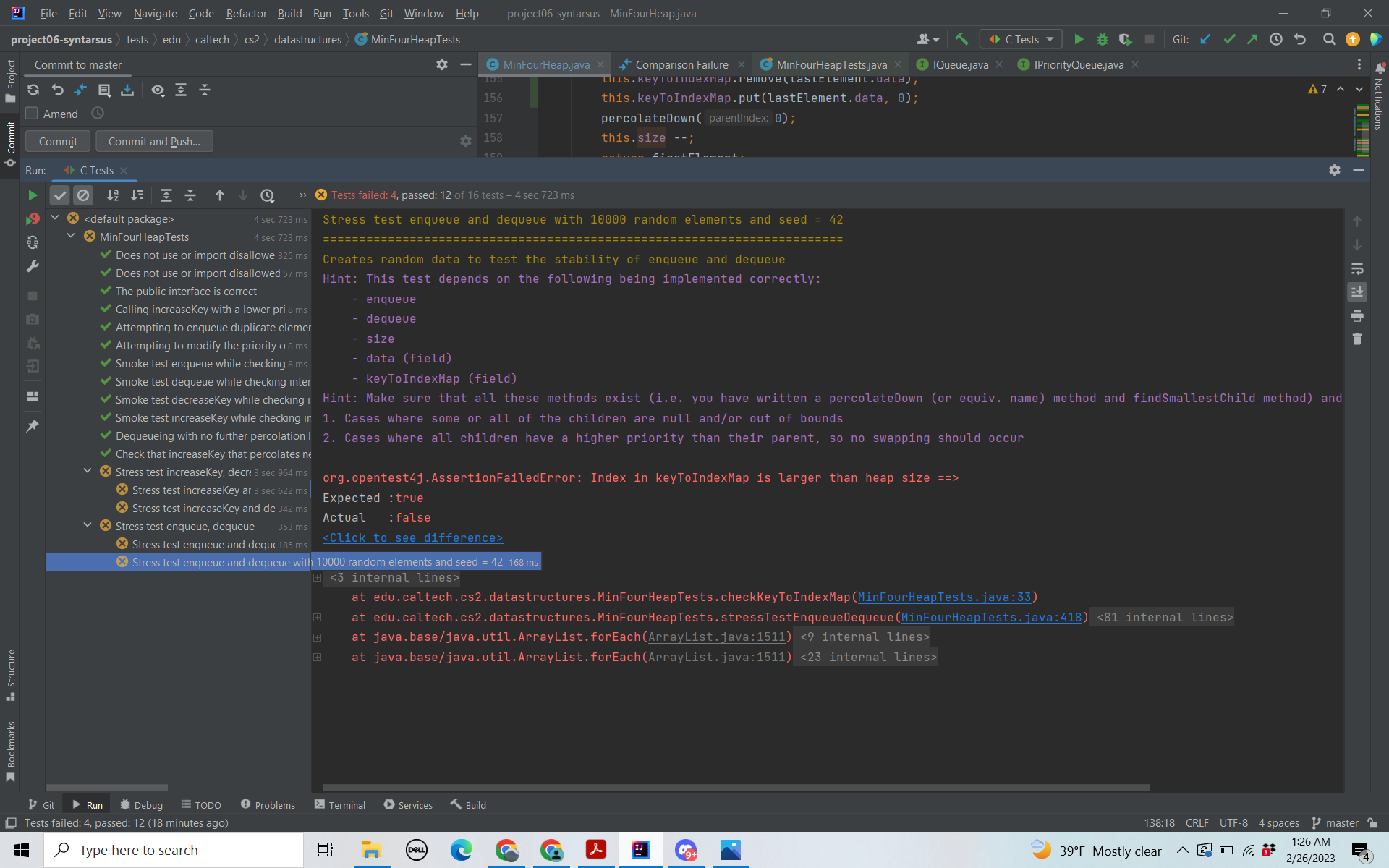Collapse the MinFourHeapTests tree node
1389x868 pixels.
point(71,237)
